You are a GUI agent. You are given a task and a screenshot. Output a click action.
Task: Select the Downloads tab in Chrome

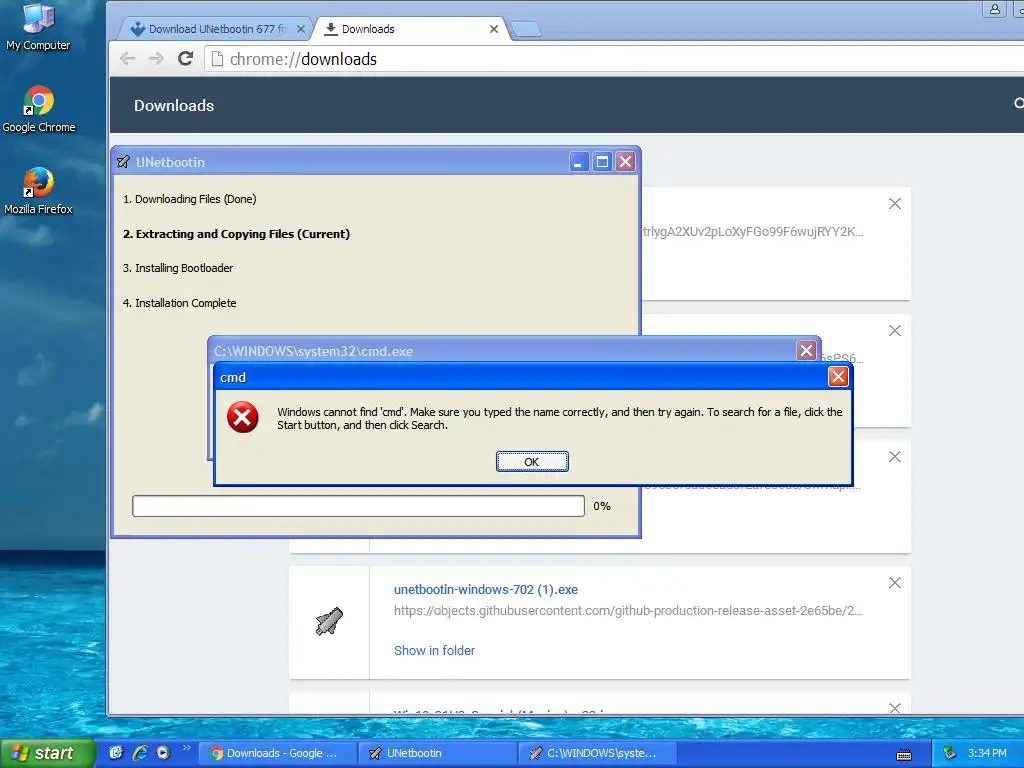[x=408, y=29]
